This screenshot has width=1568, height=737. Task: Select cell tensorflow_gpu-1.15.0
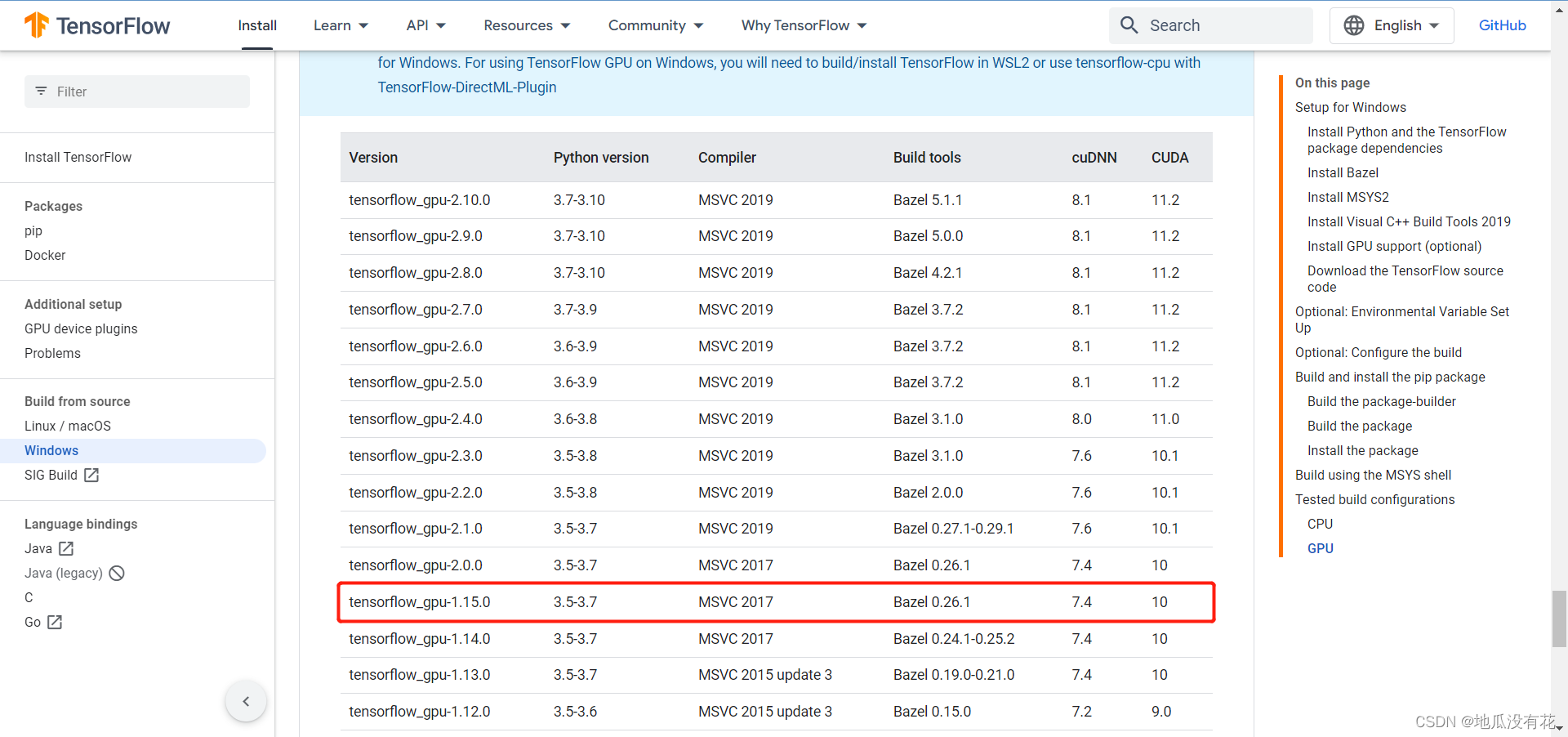tap(420, 602)
